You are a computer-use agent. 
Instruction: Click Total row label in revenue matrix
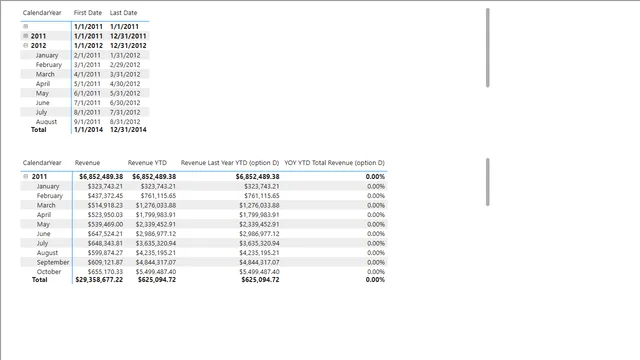coord(40,280)
